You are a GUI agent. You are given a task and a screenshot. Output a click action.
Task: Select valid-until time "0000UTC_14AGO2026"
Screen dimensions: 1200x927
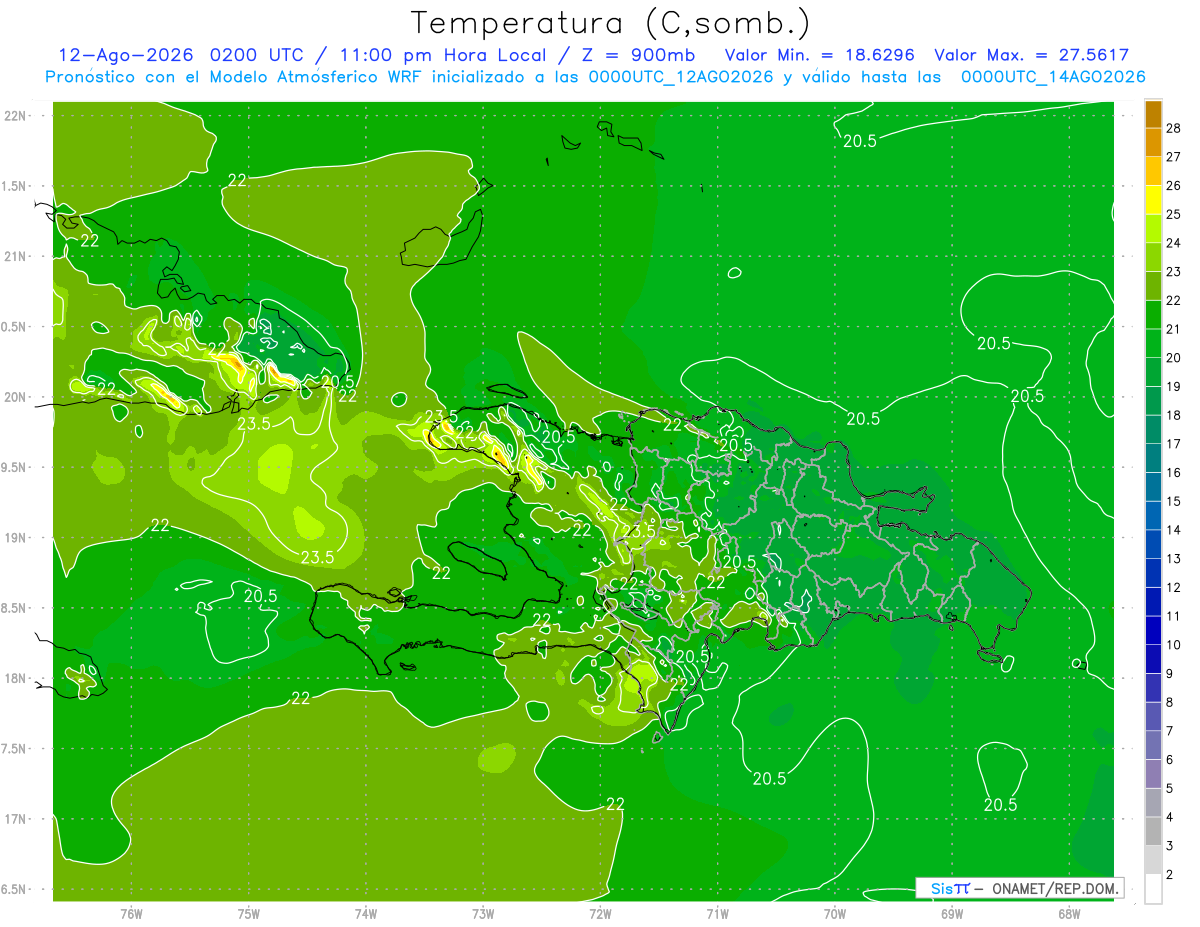[1053, 76]
